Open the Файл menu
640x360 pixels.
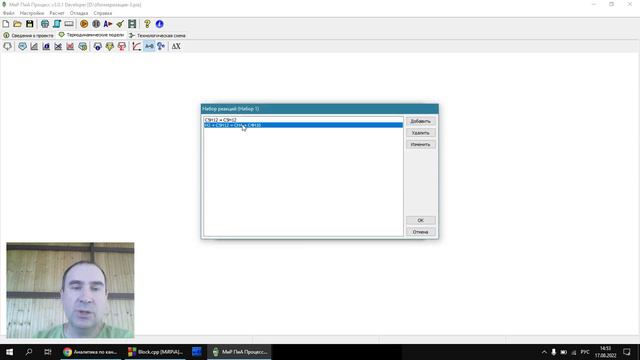9,13
